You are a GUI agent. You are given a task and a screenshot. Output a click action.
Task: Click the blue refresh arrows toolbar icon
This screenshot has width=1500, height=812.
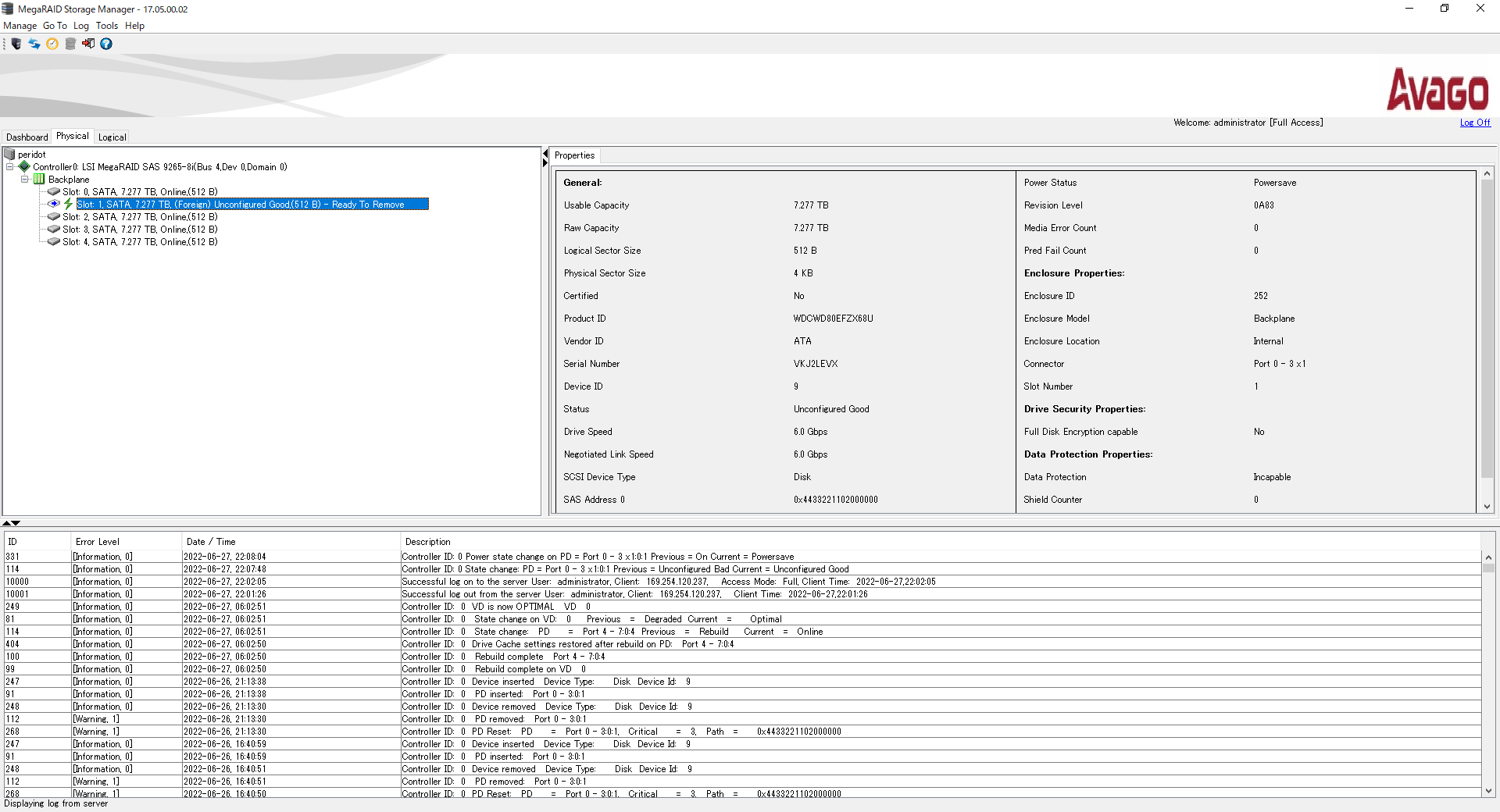pyautogui.click(x=34, y=44)
